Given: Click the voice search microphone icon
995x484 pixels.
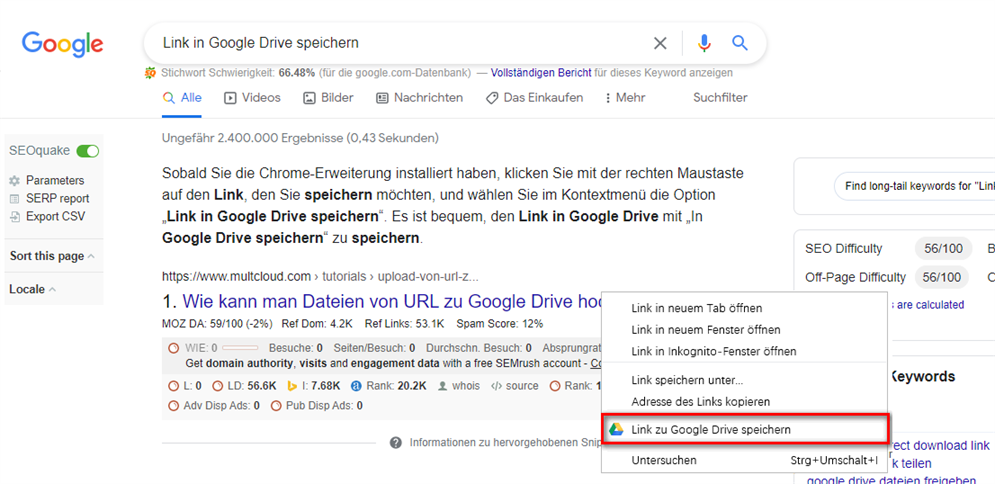Looking at the screenshot, I should click(x=704, y=43).
